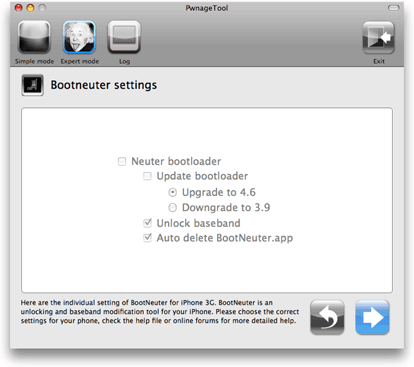Uncheck Auto delete BootNeuter.app
The width and height of the screenshot is (414, 367).
click(147, 238)
